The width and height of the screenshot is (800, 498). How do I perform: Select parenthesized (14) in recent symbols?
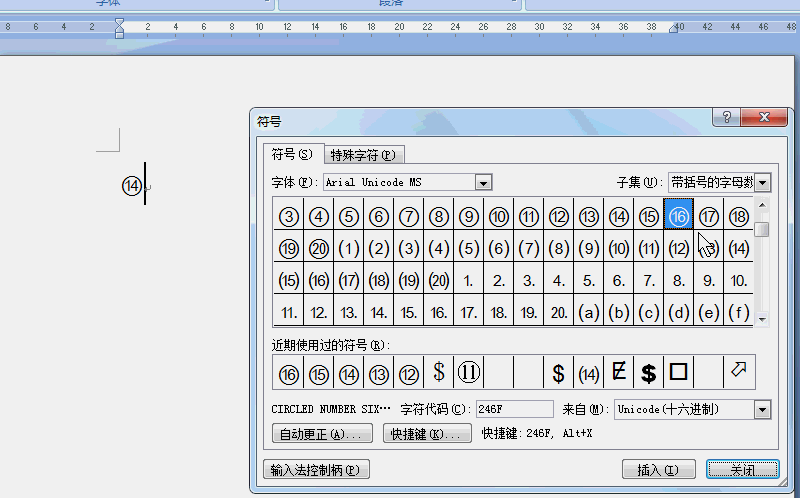pos(589,374)
